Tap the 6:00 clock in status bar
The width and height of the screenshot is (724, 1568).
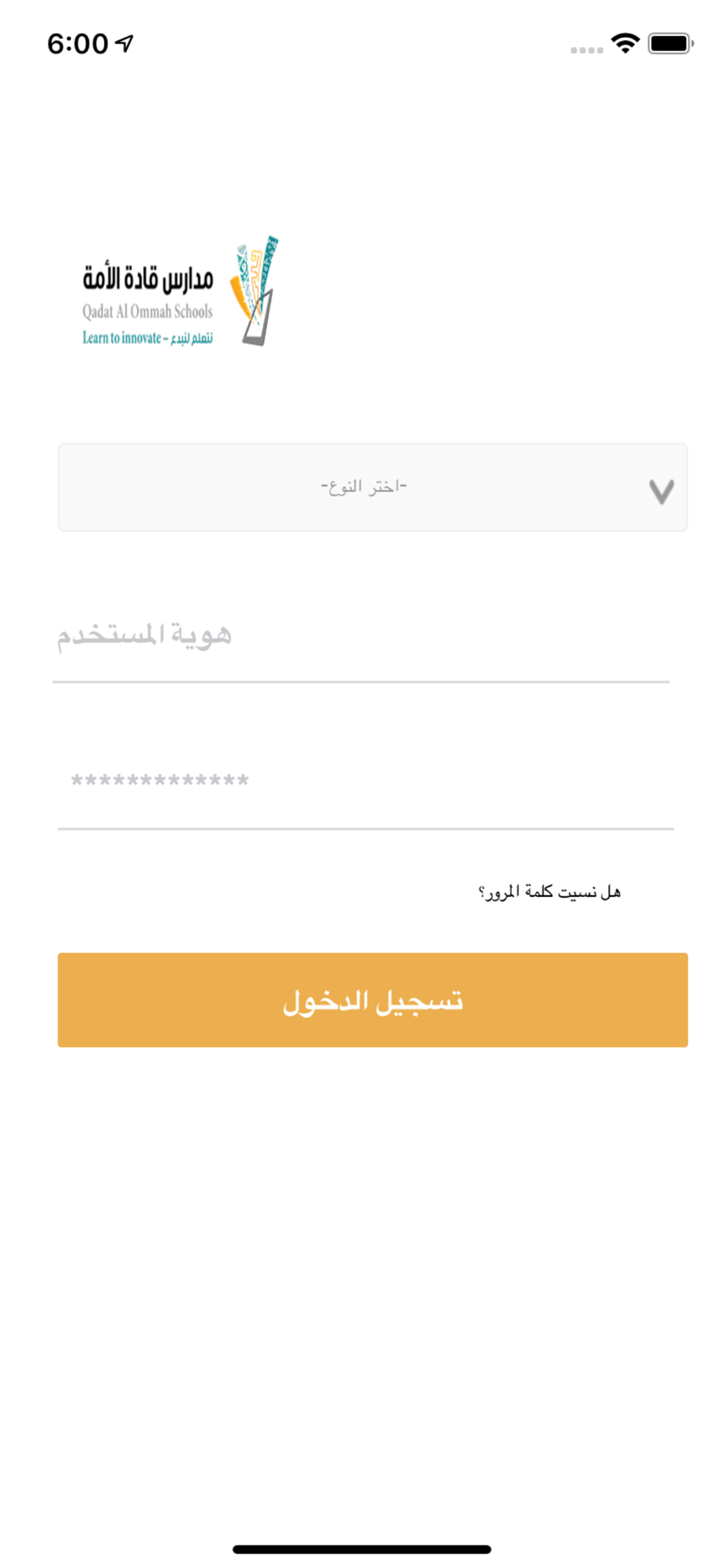[x=78, y=44]
